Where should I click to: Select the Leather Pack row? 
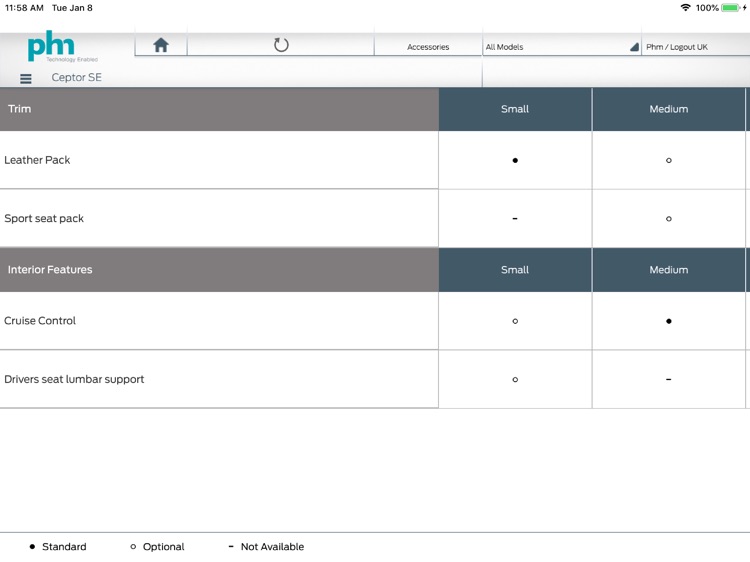coord(219,160)
